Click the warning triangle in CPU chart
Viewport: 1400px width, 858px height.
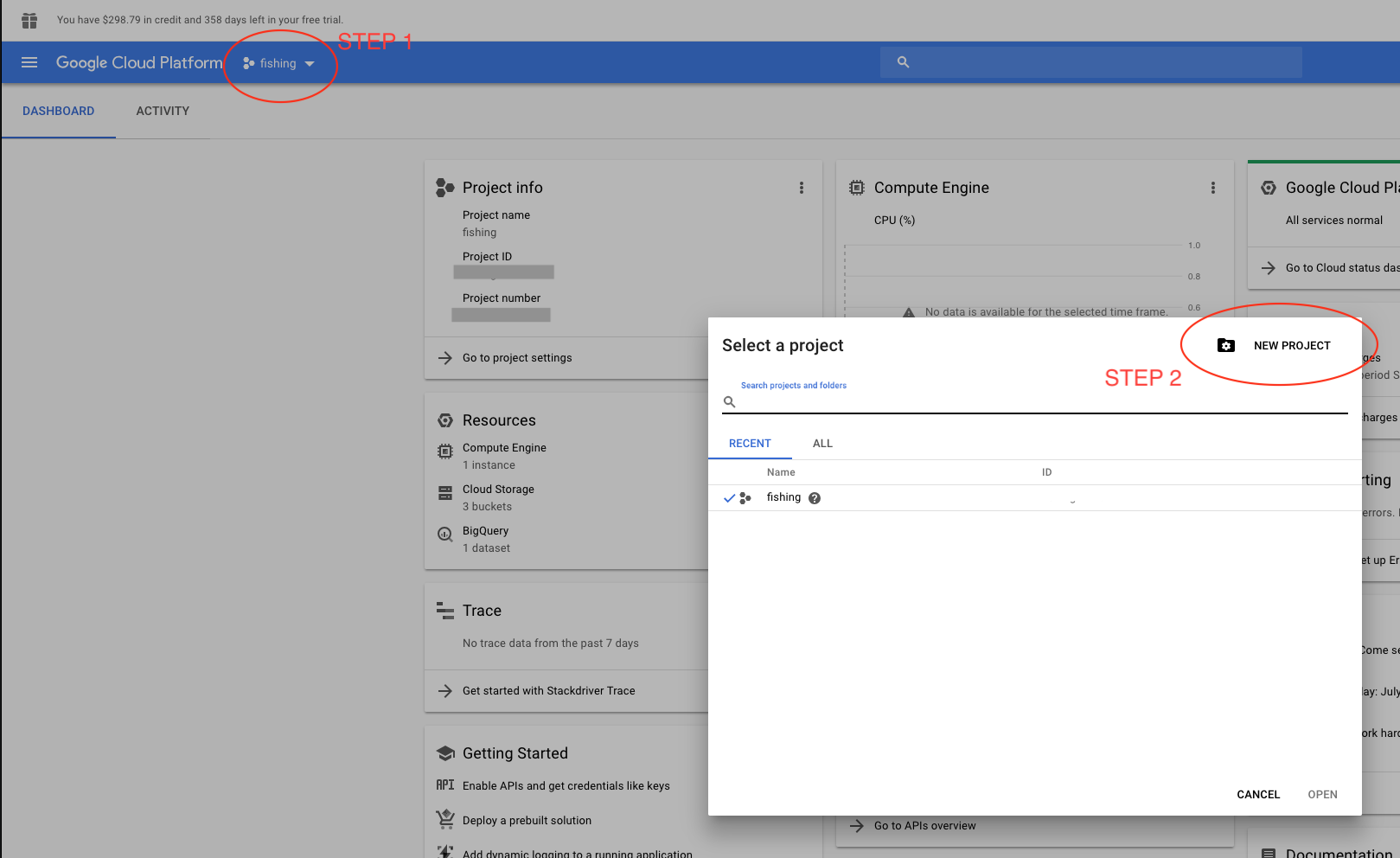tap(909, 312)
